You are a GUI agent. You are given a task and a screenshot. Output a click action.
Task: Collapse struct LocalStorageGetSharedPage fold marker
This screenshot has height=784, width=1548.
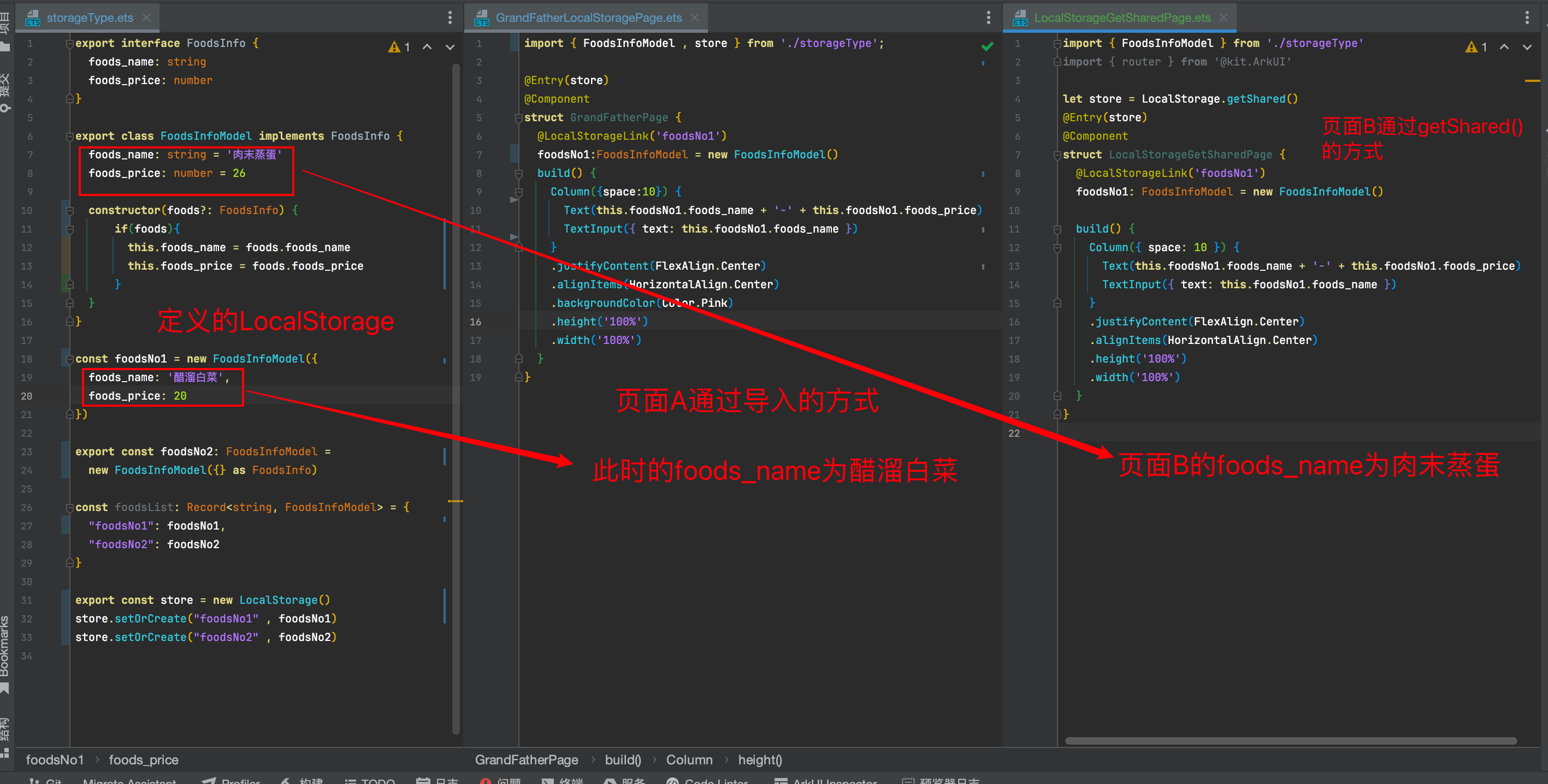[1057, 155]
